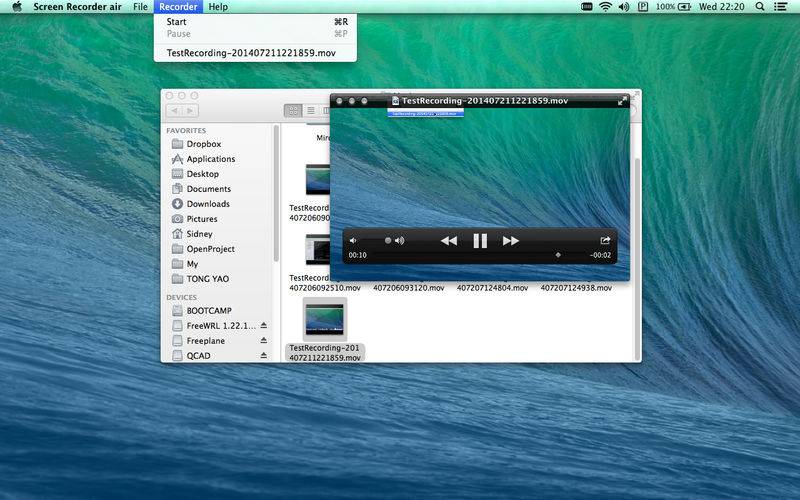Click the low volume speaker icon in player
800x500 pixels.
(x=353, y=240)
